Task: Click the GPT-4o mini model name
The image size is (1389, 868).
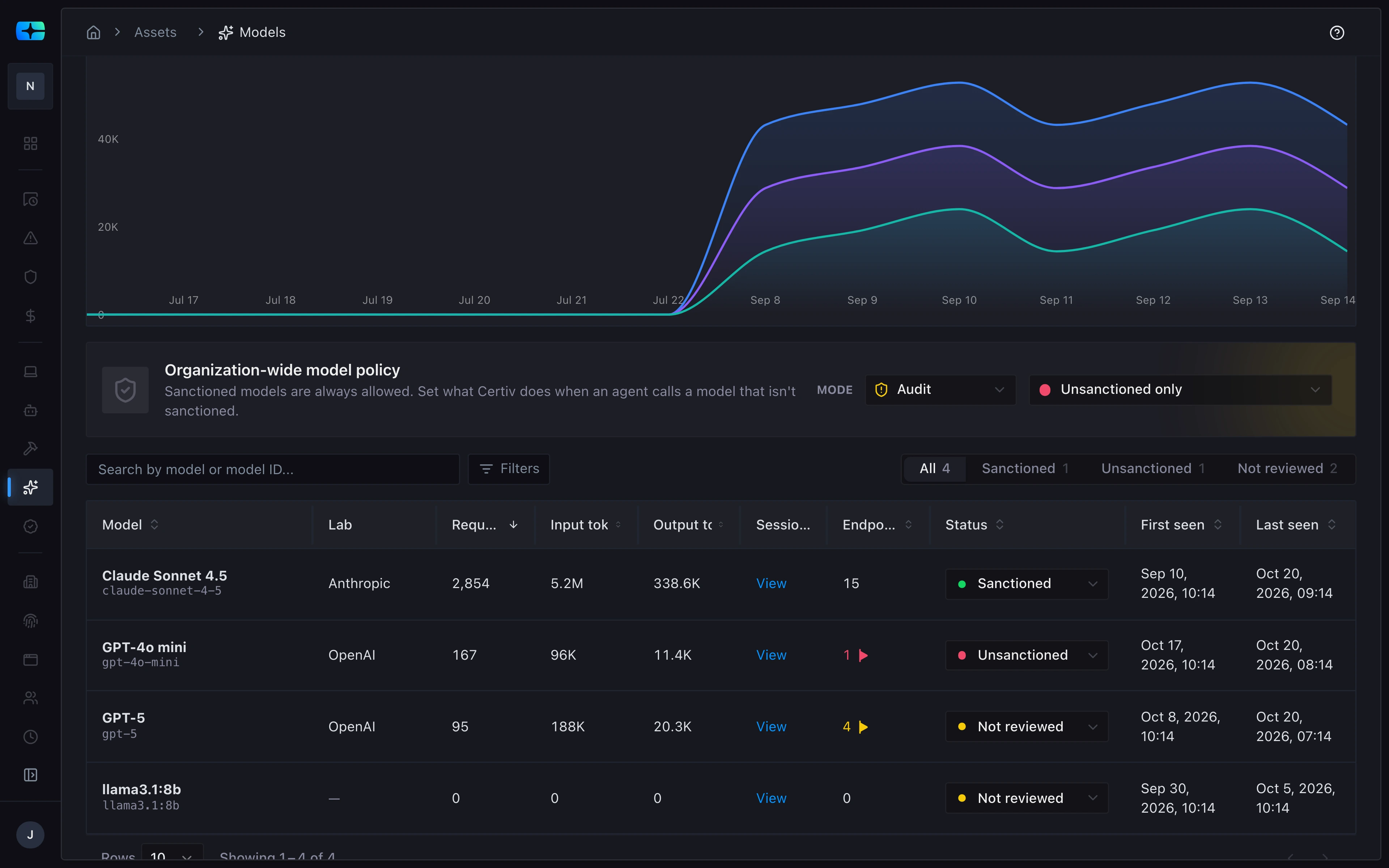Action: 144,647
